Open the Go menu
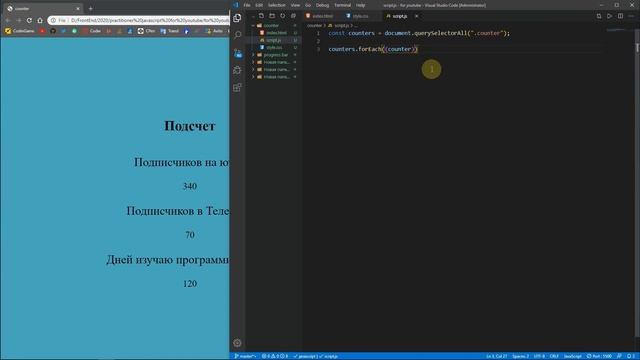This screenshot has width=640, height=360. [x=308, y=5]
